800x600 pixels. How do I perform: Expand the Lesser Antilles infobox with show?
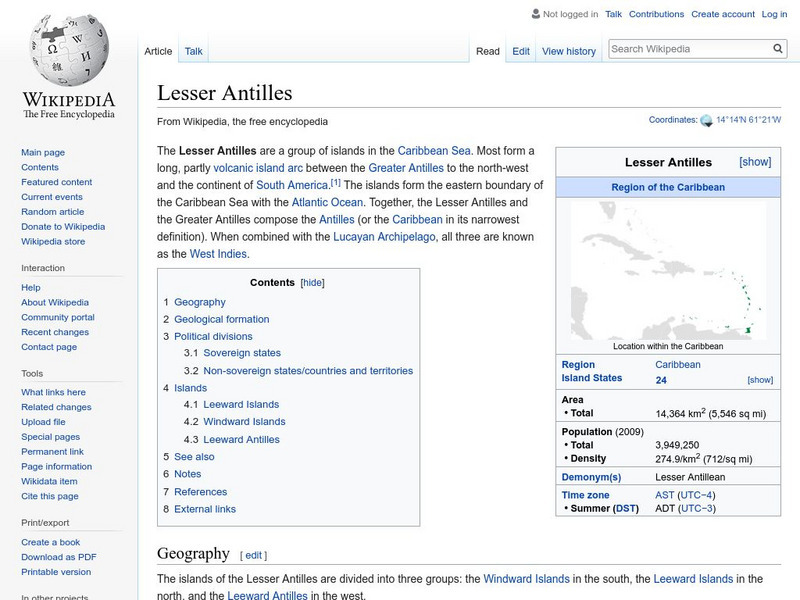[755, 162]
